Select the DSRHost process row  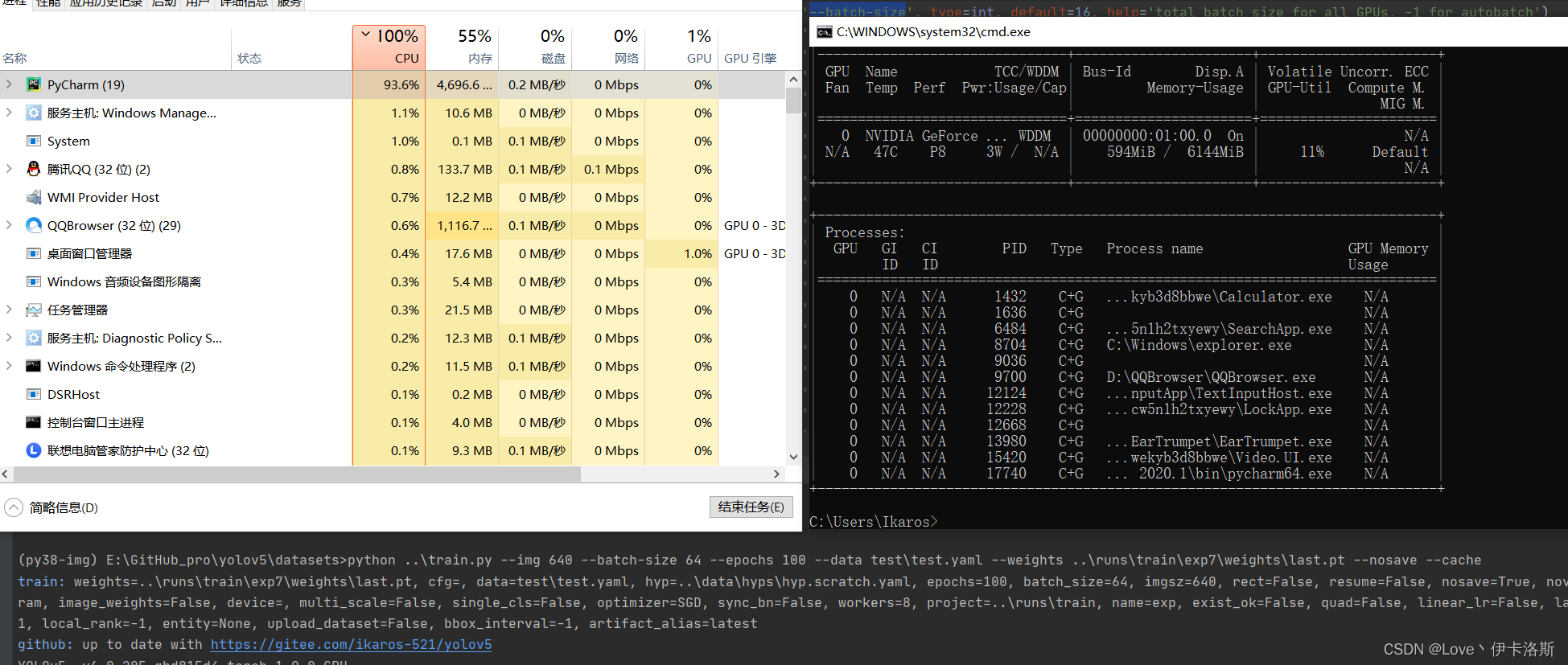[393, 394]
